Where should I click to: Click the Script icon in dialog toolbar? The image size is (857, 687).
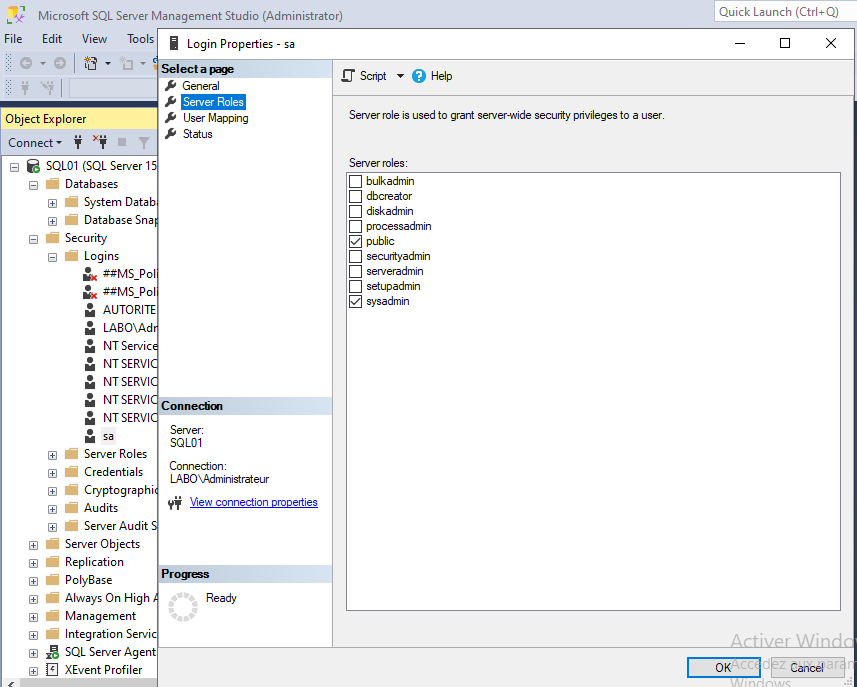click(348, 76)
